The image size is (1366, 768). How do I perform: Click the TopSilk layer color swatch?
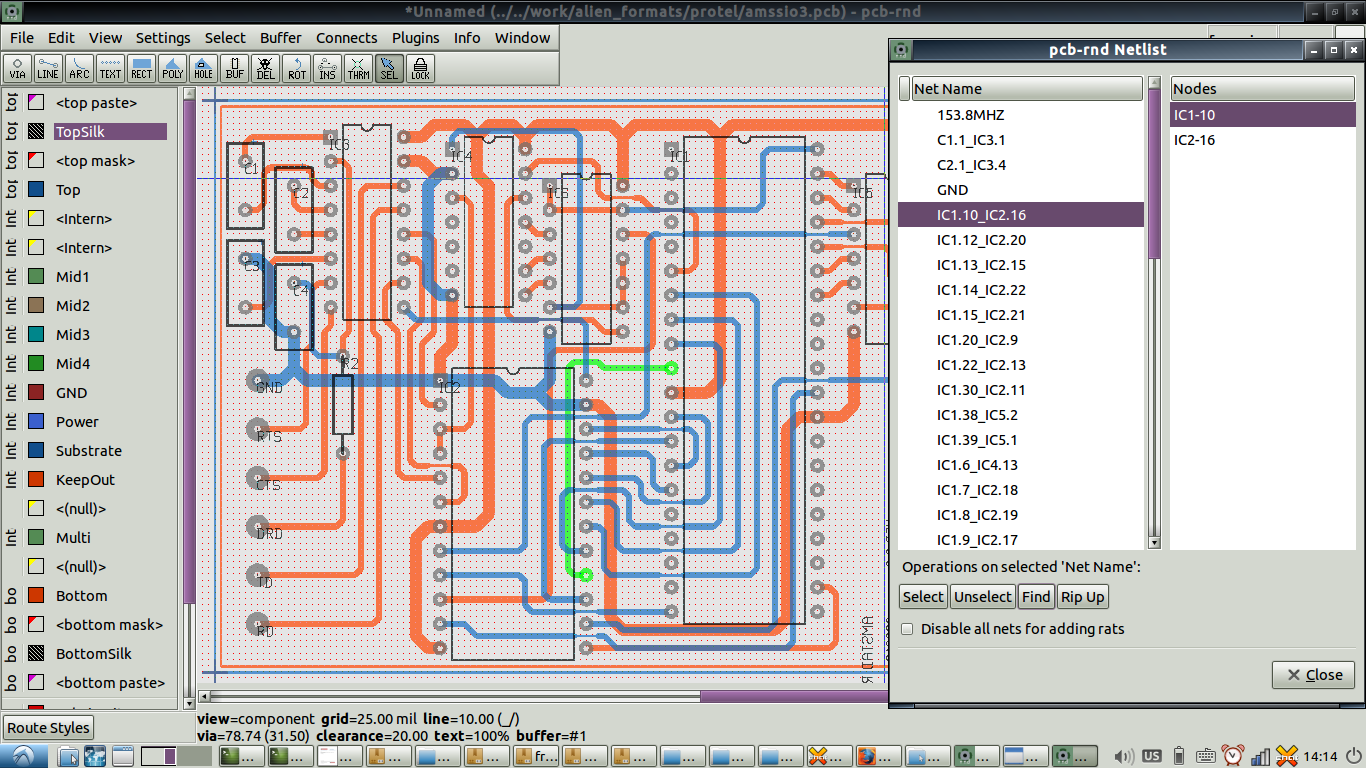point(35,131)
